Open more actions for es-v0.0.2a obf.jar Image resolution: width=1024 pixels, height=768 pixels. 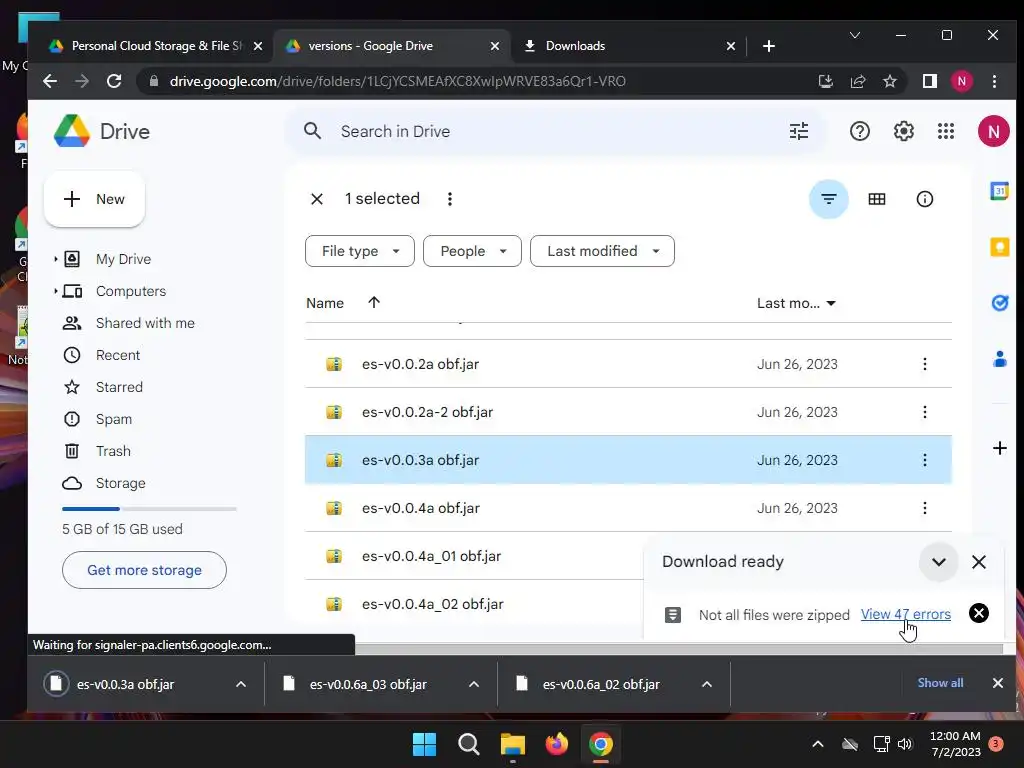925,364
